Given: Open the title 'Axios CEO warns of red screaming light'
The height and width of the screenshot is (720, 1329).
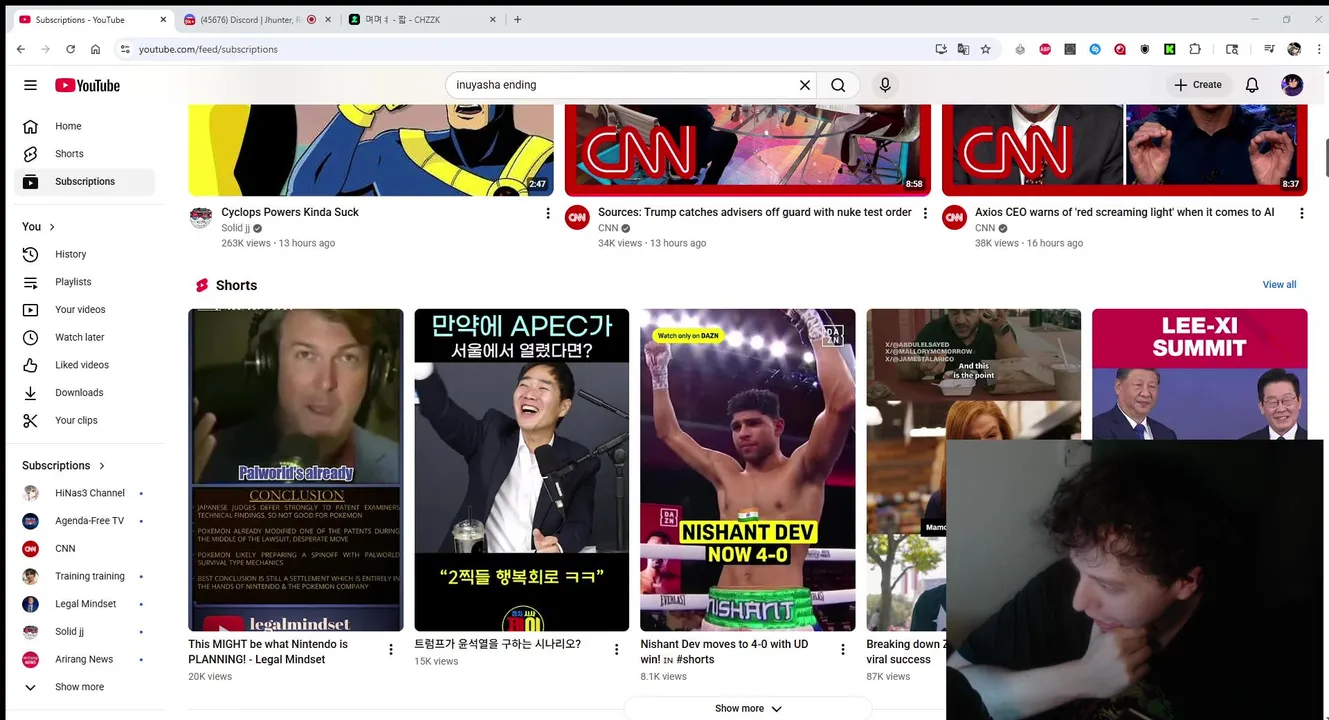Looking at the screenshot, I should [x=1124, y=212].
